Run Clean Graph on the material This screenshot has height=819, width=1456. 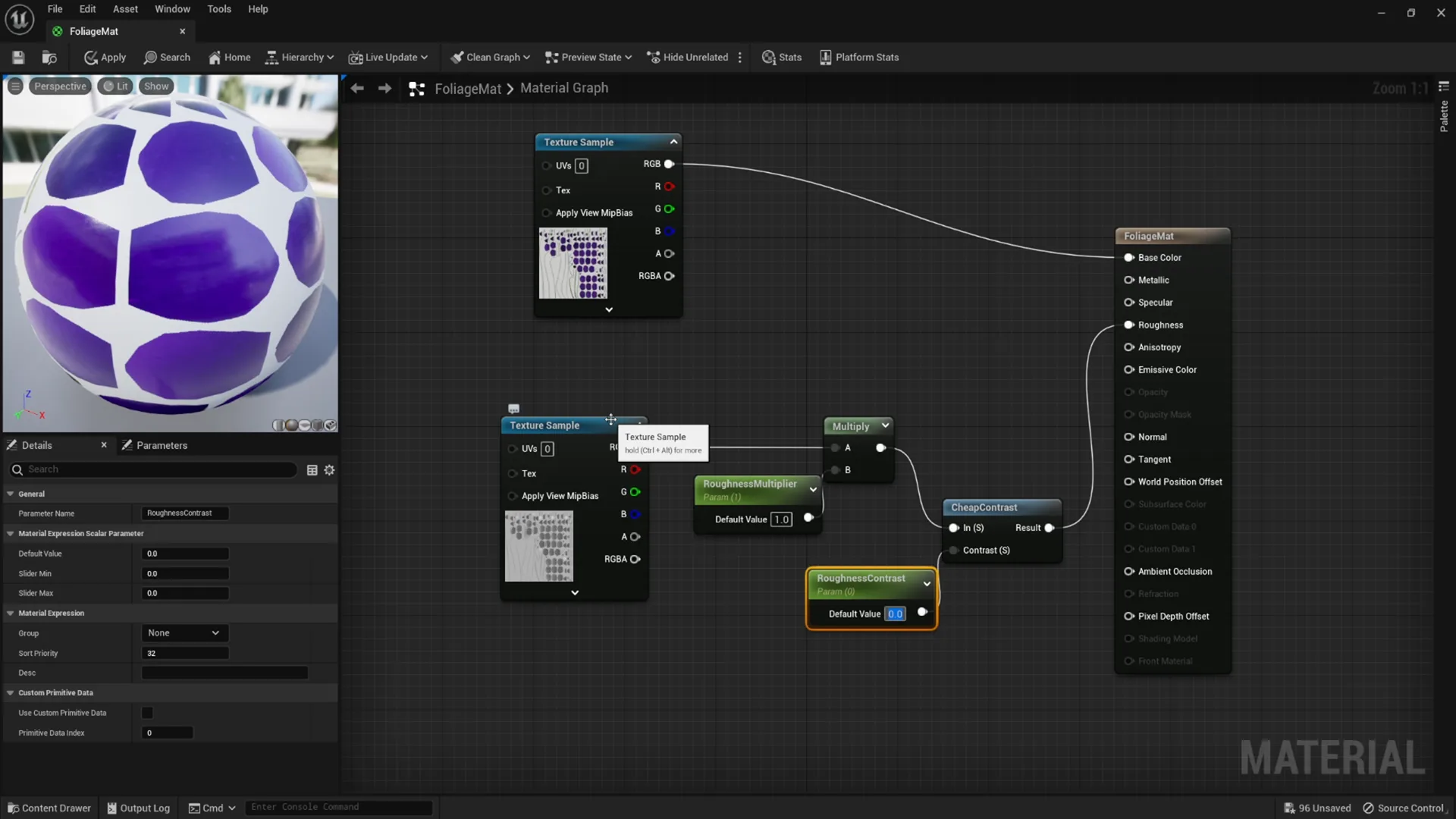click(489, 57)
